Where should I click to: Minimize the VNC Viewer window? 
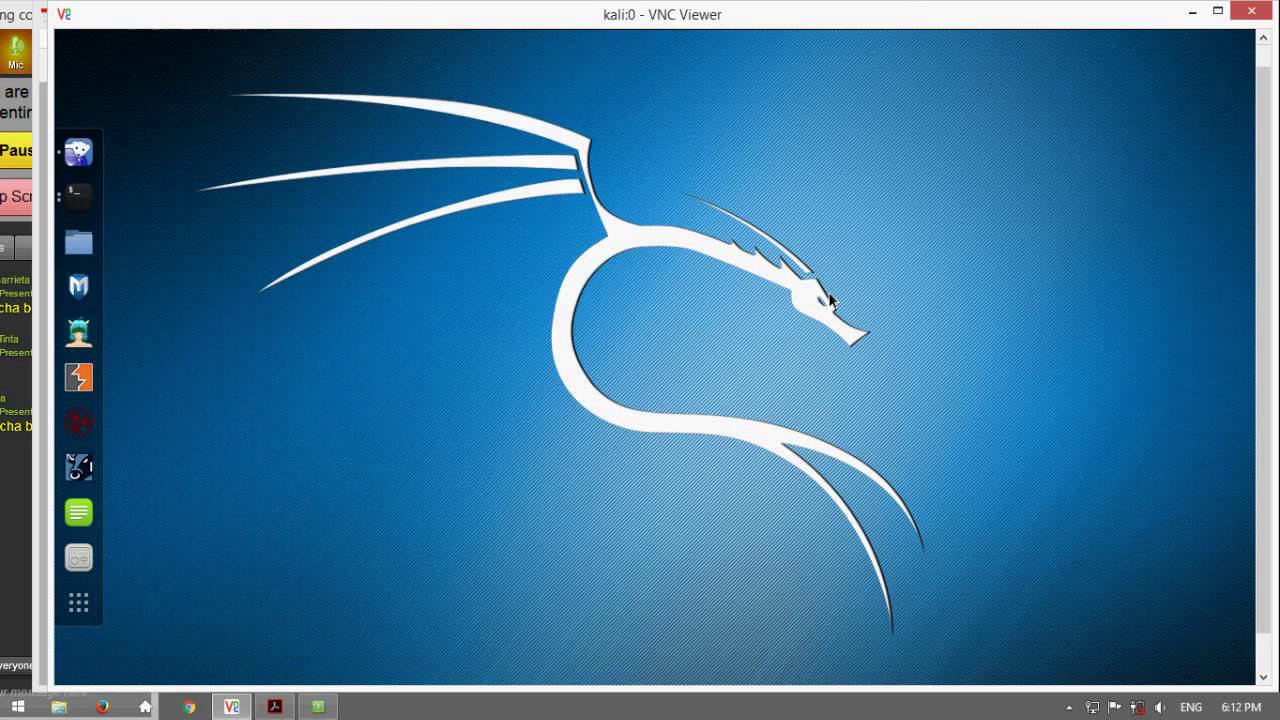pos(1193,11)
